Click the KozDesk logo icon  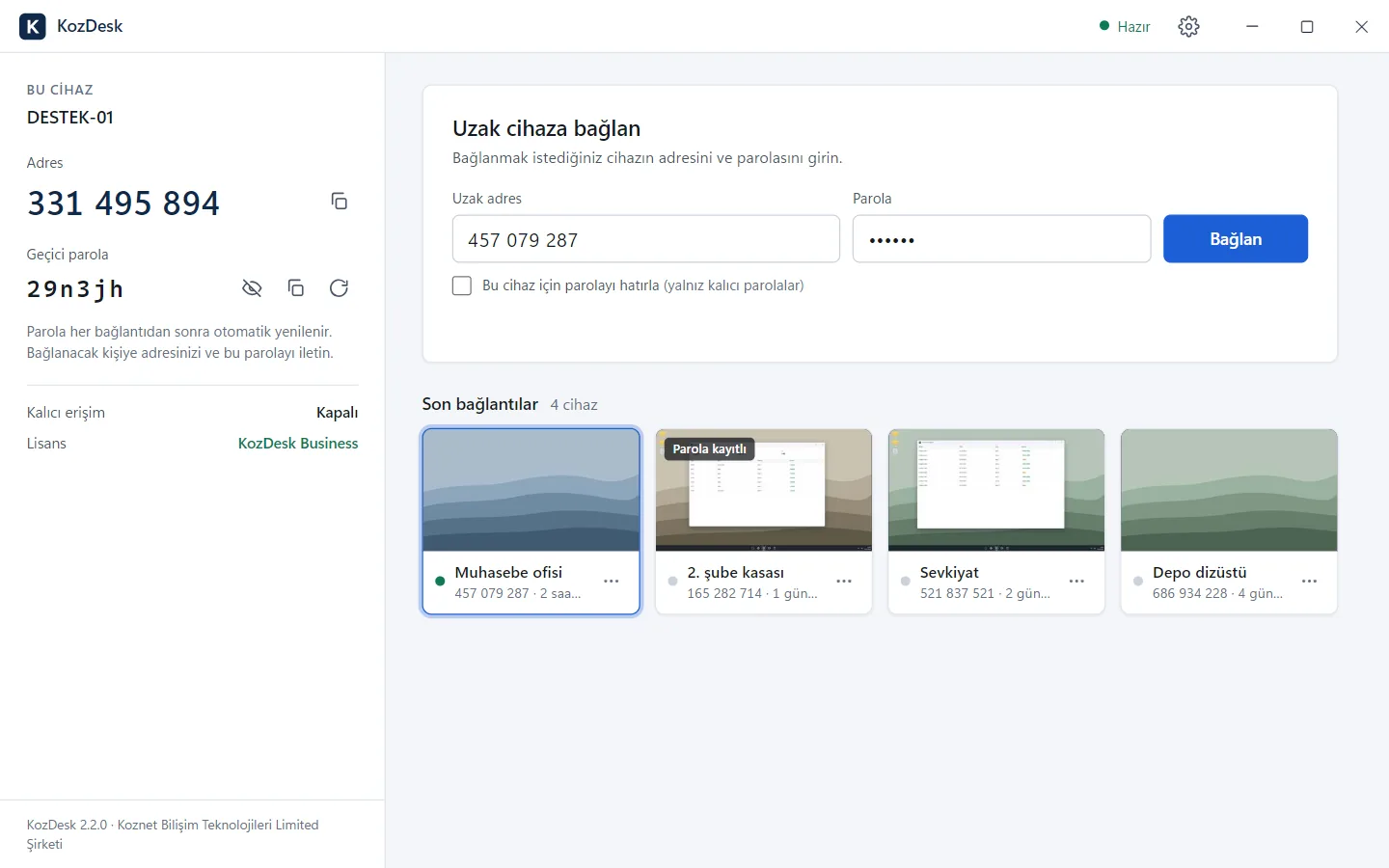point(33,26)
